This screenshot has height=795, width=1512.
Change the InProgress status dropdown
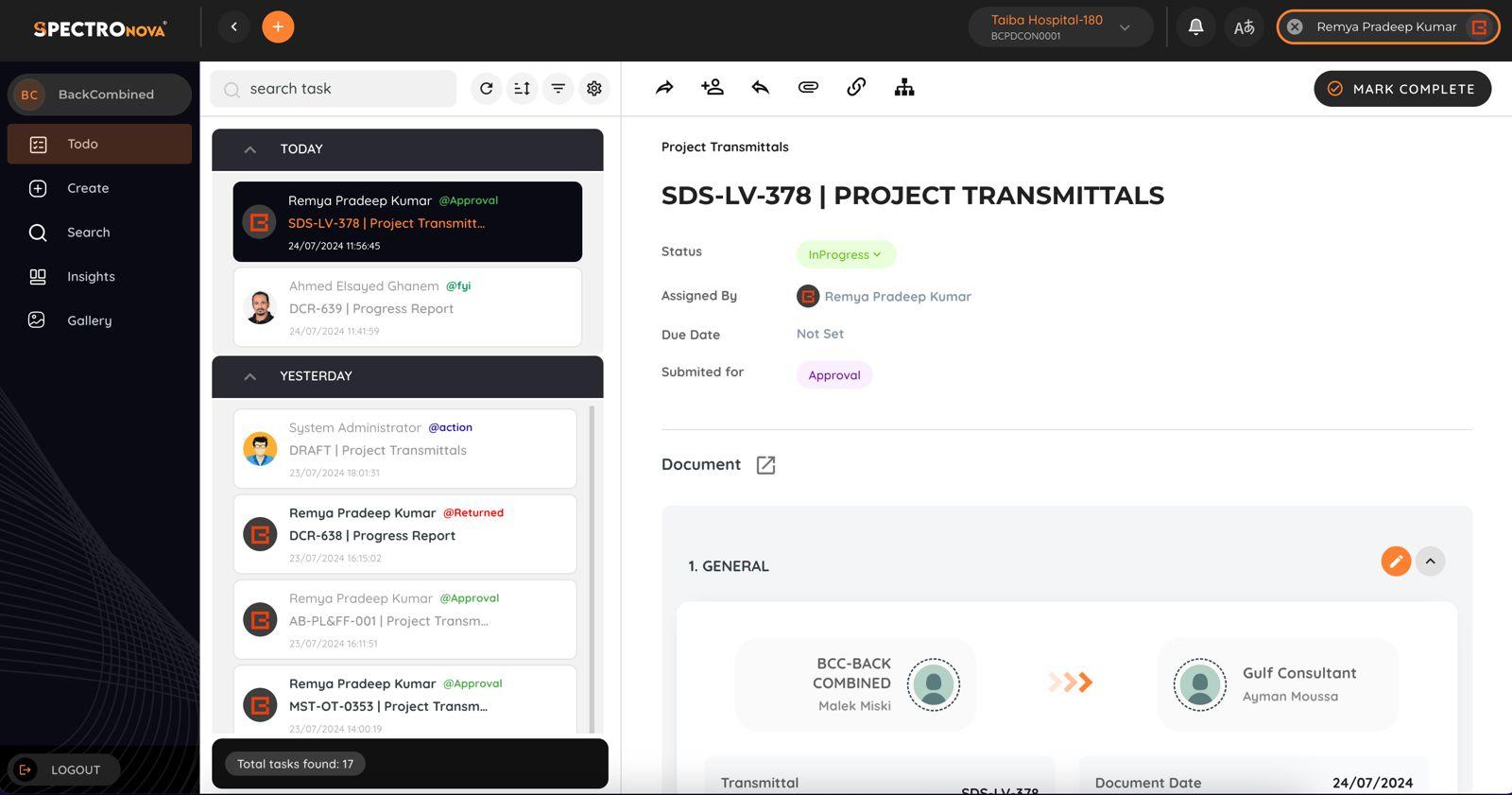click(x=845, y=254)
